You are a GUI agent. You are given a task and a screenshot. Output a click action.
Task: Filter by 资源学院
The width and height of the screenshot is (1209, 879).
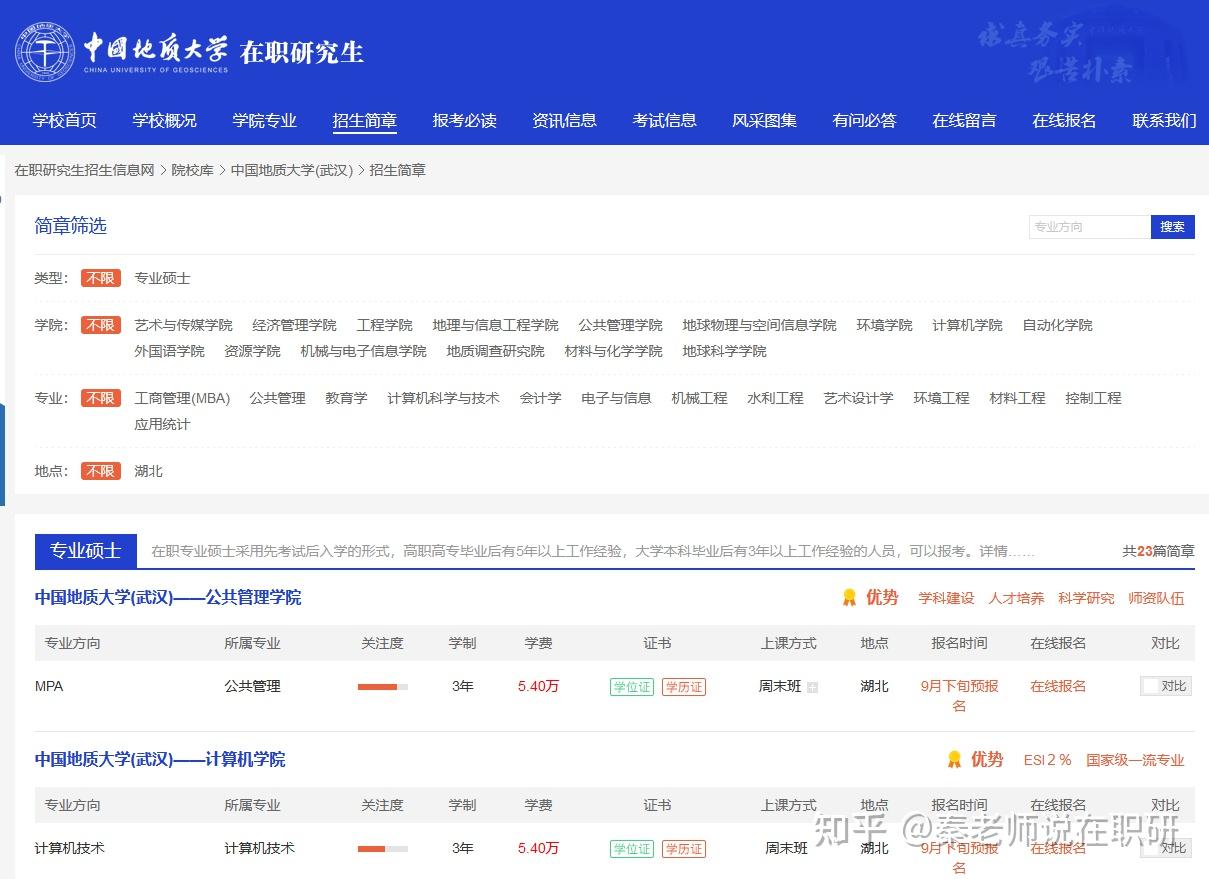click(253, 351)
